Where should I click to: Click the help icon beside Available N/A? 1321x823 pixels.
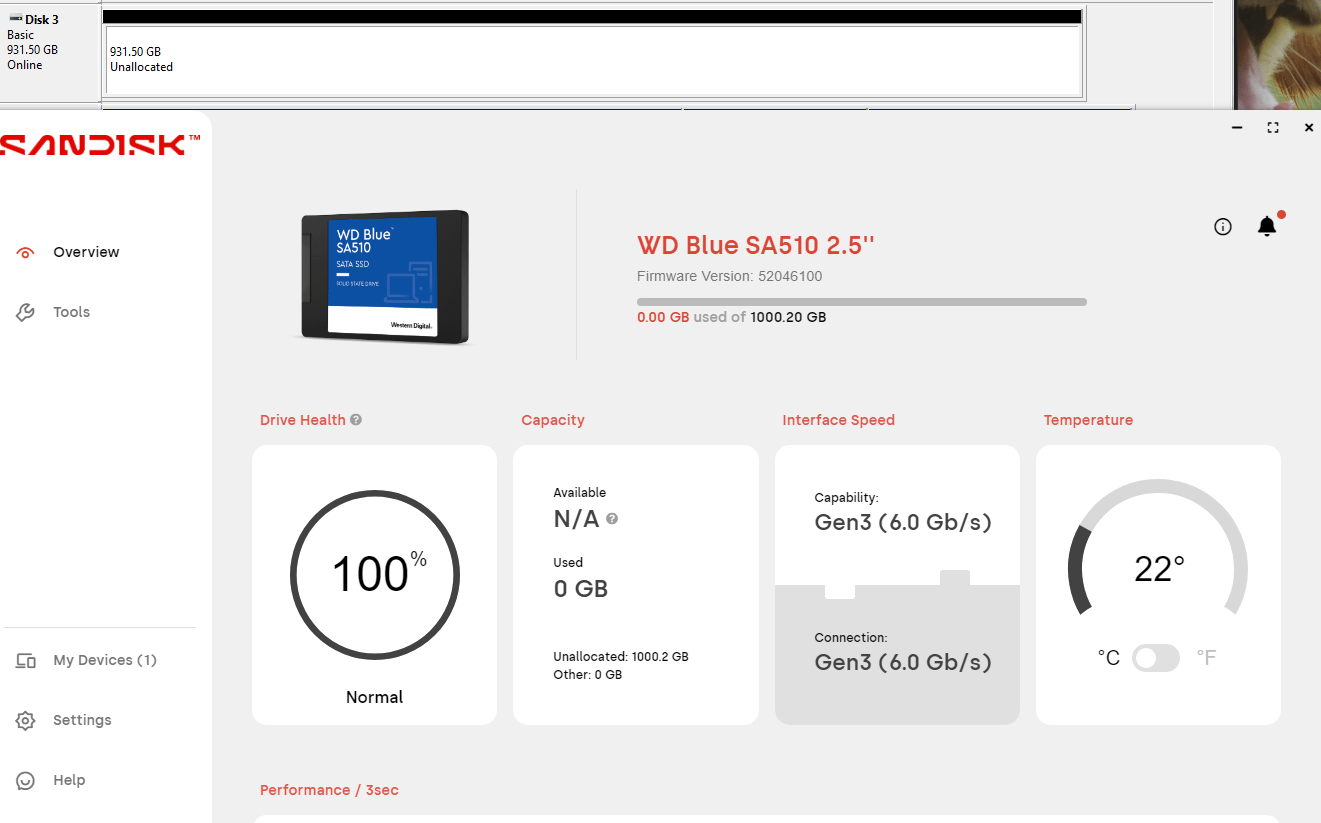[612, 519]
